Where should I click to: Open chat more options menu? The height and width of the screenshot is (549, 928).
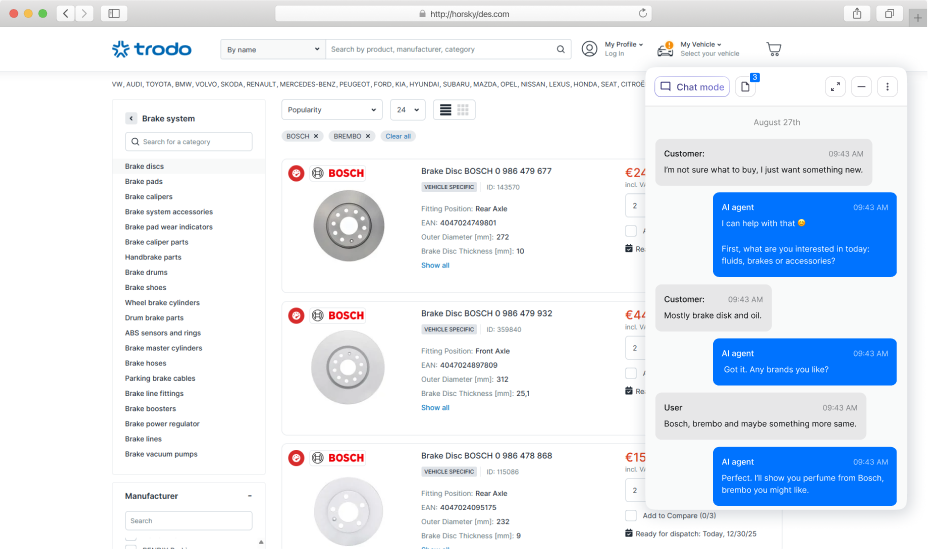[x=887, y=87]
